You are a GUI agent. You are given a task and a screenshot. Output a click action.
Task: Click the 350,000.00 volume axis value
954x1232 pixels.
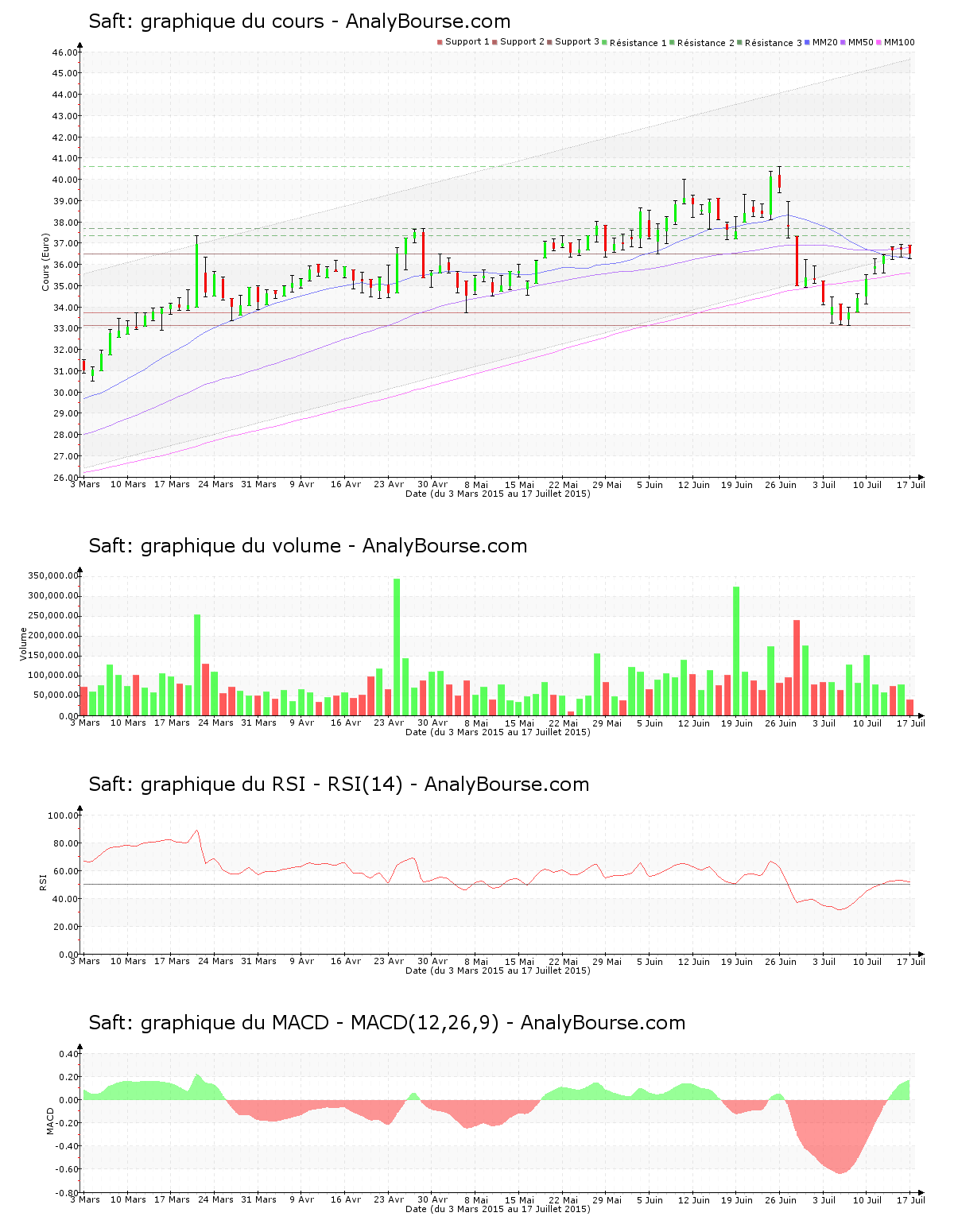52,575
